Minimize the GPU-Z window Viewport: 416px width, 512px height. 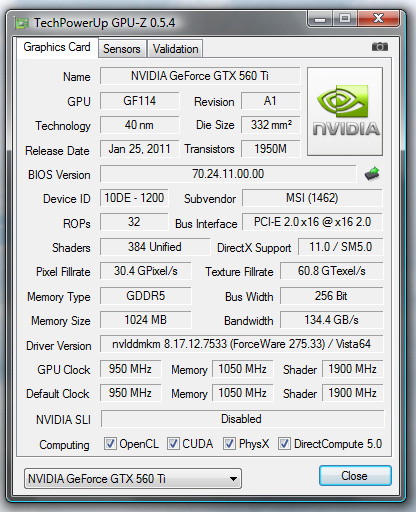click(320, 18)
